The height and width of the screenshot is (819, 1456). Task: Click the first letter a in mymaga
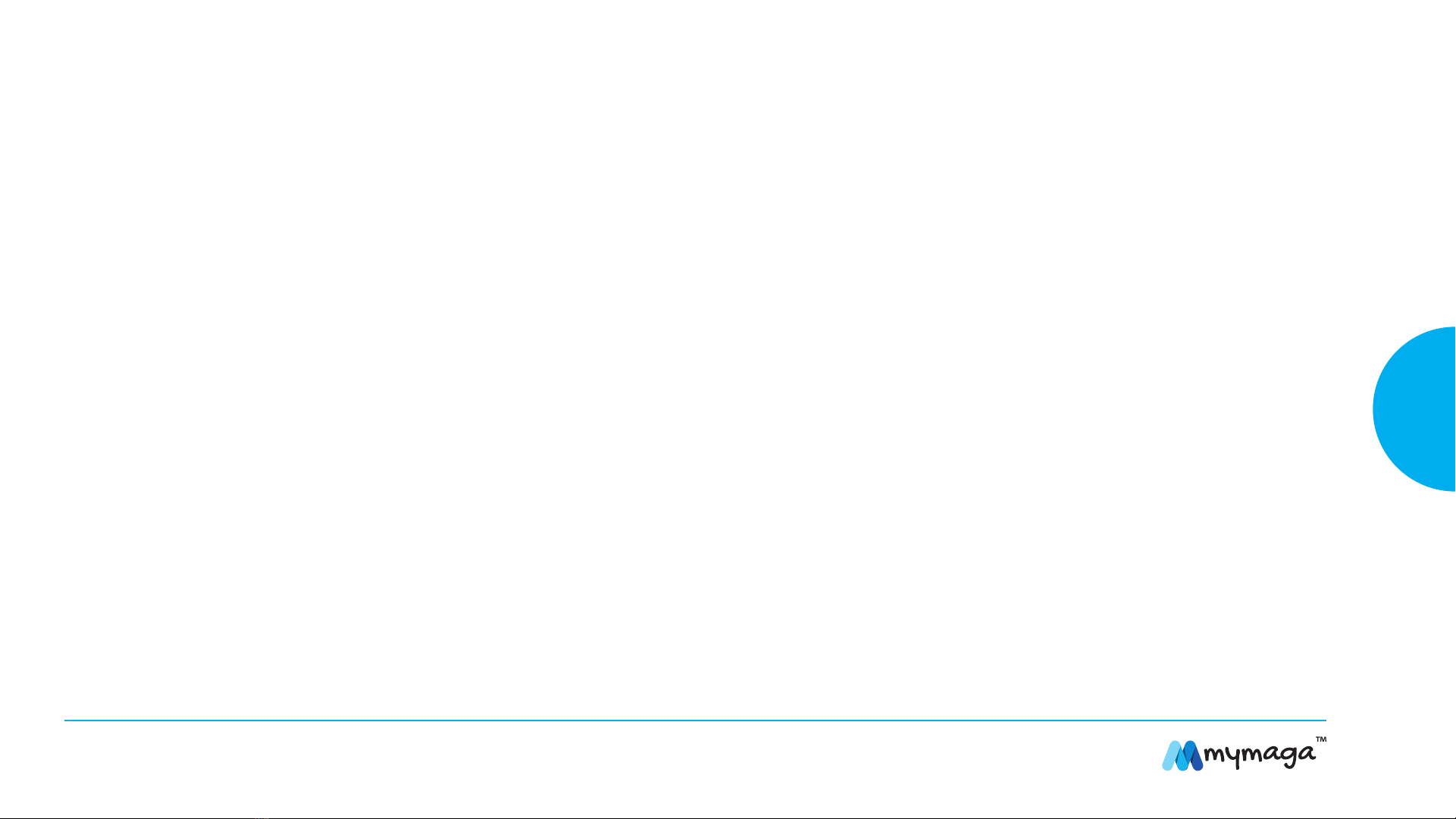1273,754
